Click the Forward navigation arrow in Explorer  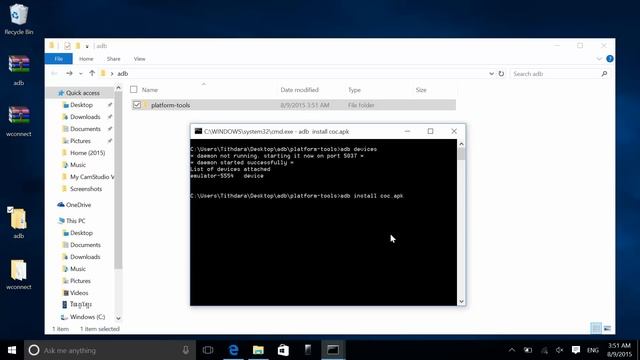(x=69, y=73)
